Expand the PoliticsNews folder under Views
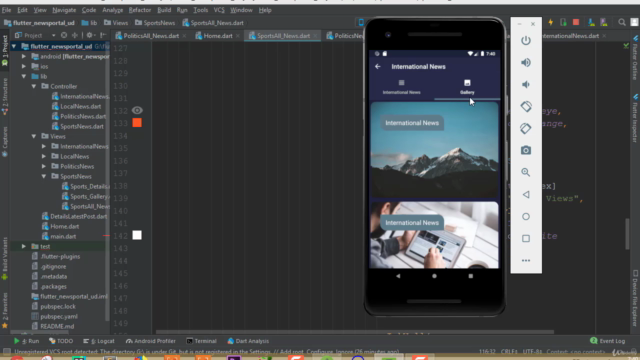Screen dimensions: 640x360 coord(44,167)
